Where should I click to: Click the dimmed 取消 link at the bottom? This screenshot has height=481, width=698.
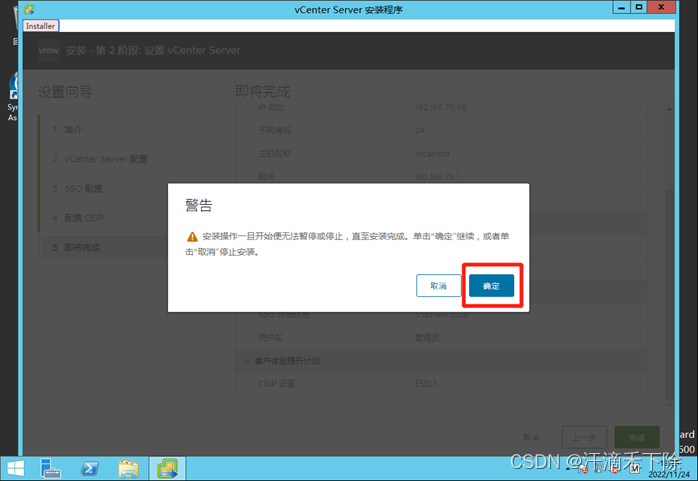(531, 438)
